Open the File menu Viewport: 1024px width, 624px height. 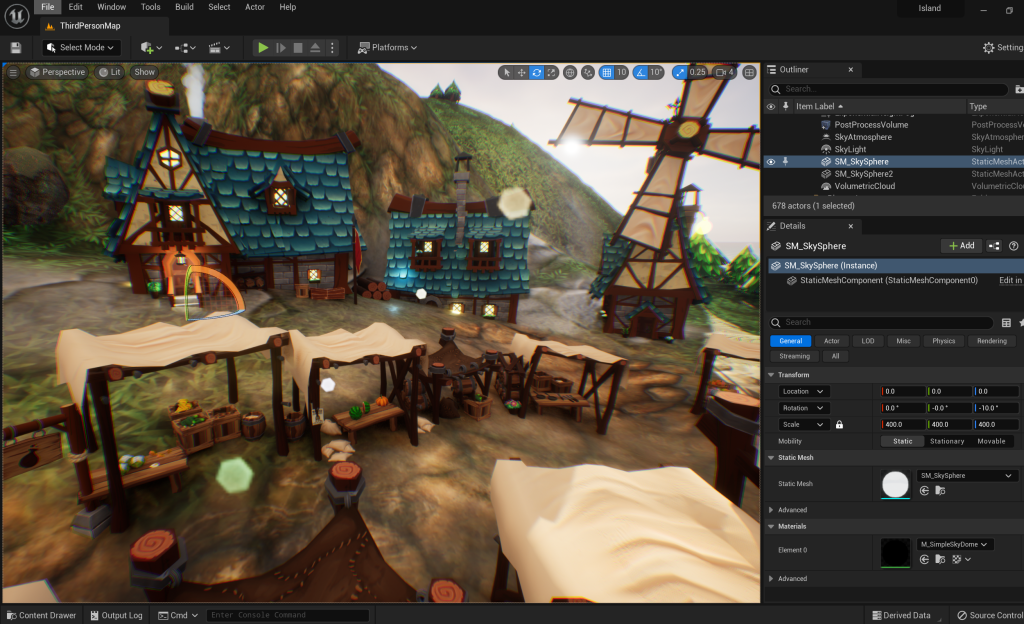48,7
